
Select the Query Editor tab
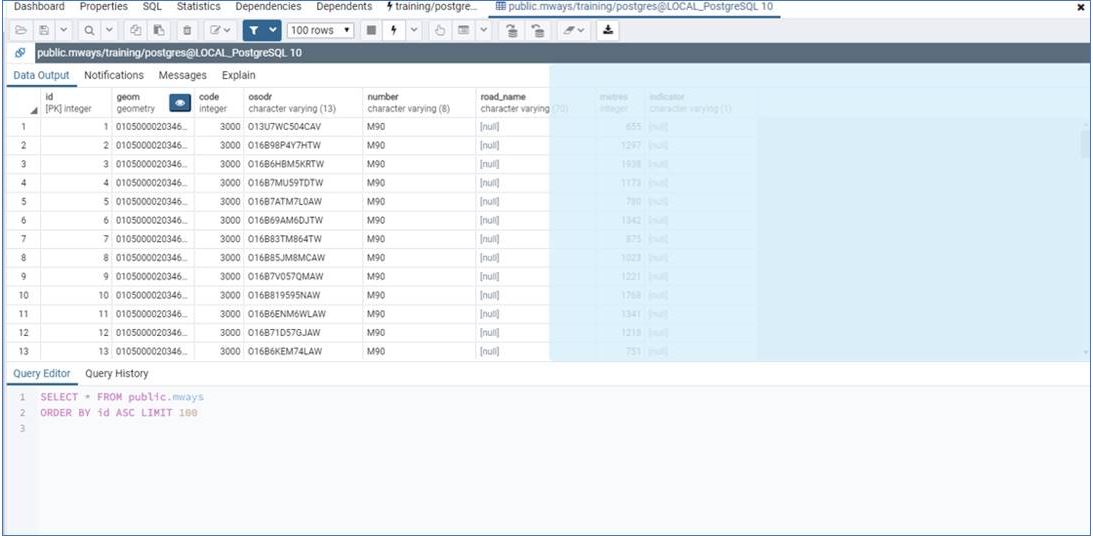click(x=42, y=374)
